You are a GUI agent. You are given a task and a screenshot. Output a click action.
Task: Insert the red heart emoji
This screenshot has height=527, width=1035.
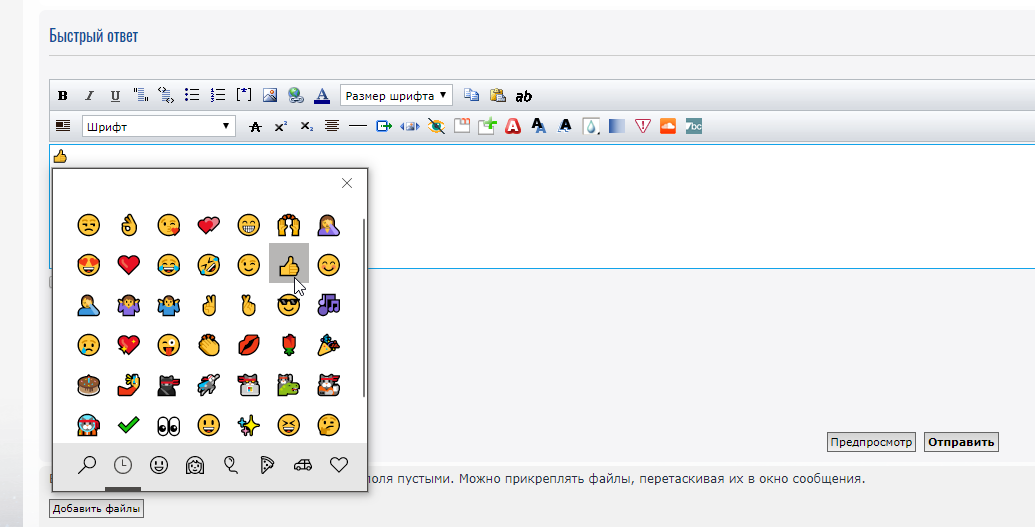coord(129,265)
